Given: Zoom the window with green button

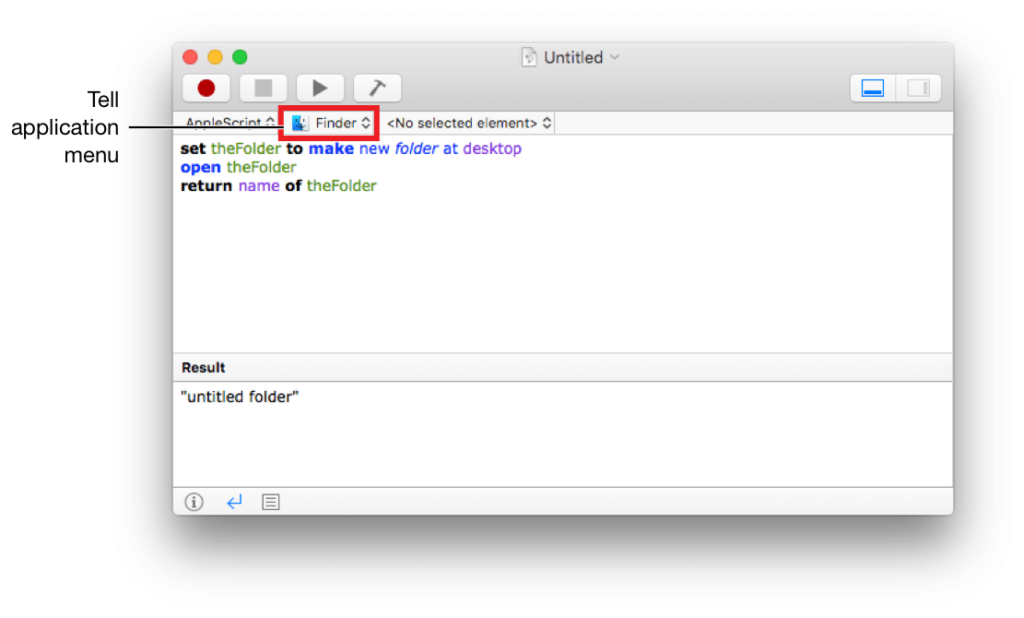Looking at the screenshot, I should point(240,57).
